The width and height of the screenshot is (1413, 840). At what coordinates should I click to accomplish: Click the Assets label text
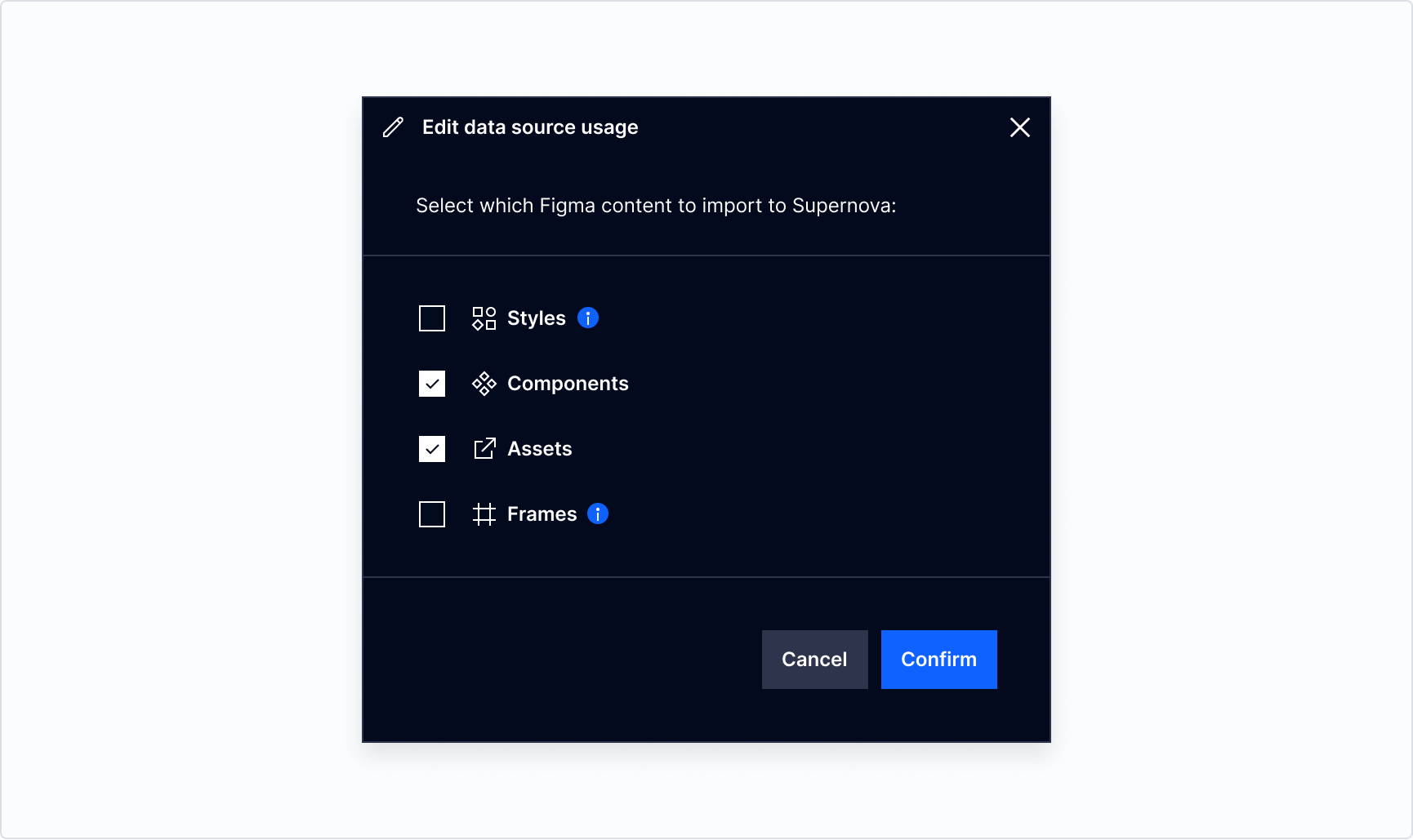click(x=540, y=449)
